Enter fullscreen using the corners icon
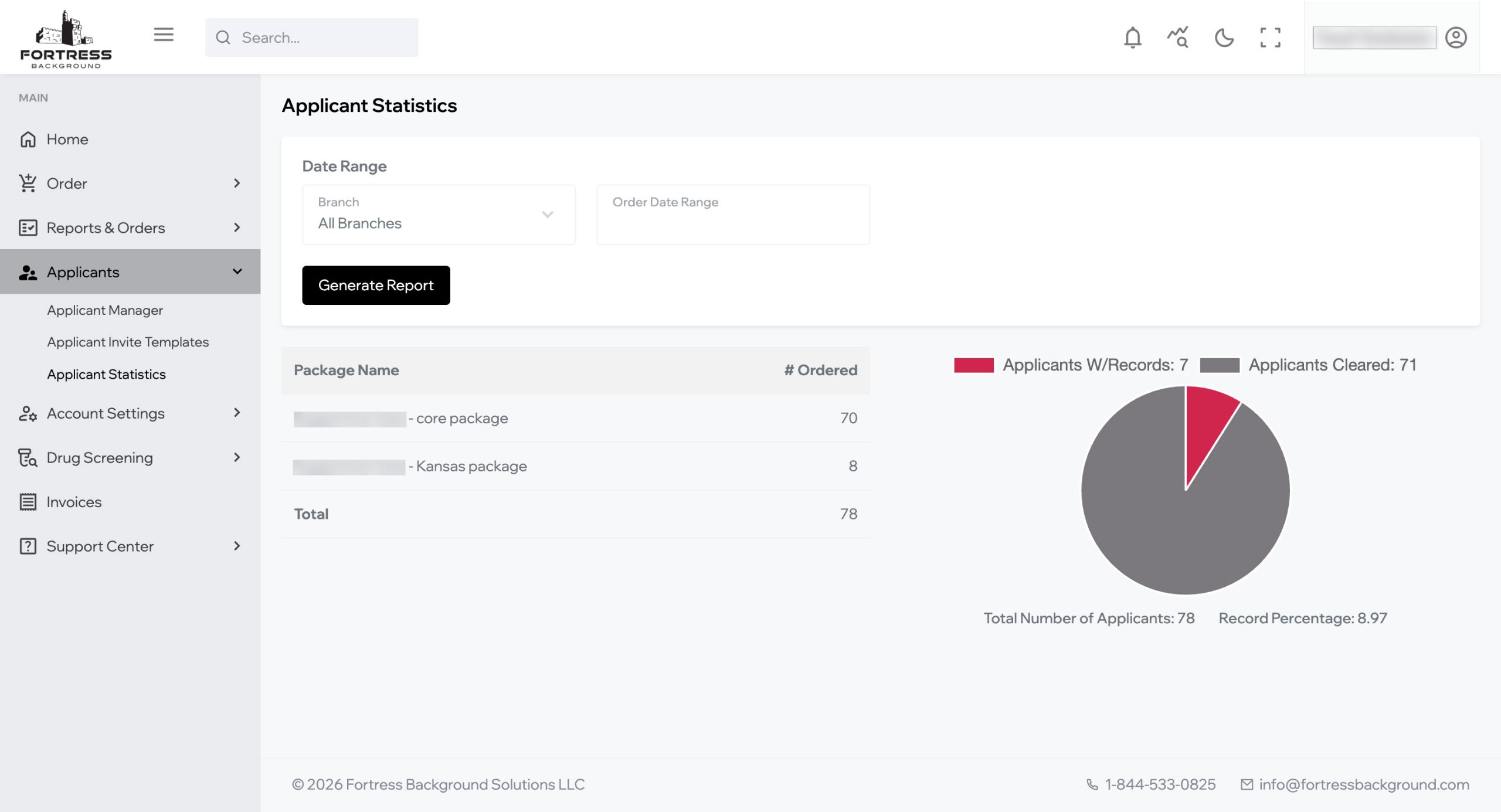 (1270, 38)
